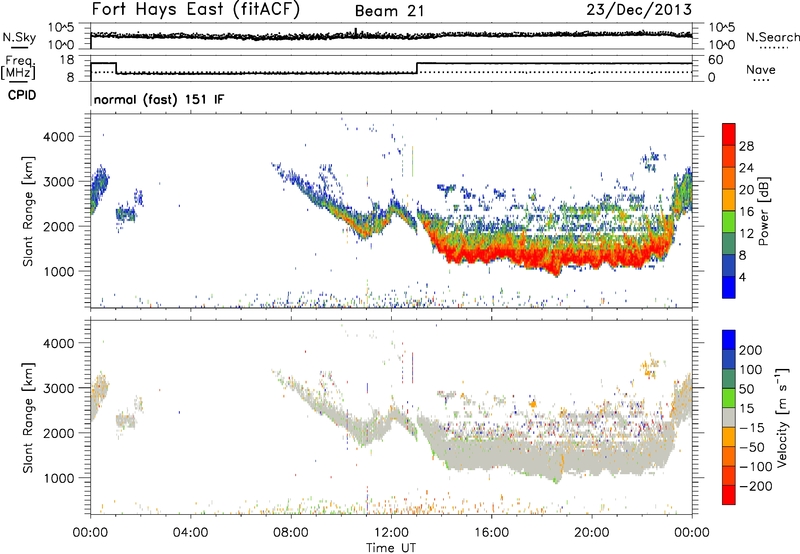This screenshot has width=800, height=554.
Task: Click the red swatch at the bottom of the Velocity colorbar
Action: 729,495
